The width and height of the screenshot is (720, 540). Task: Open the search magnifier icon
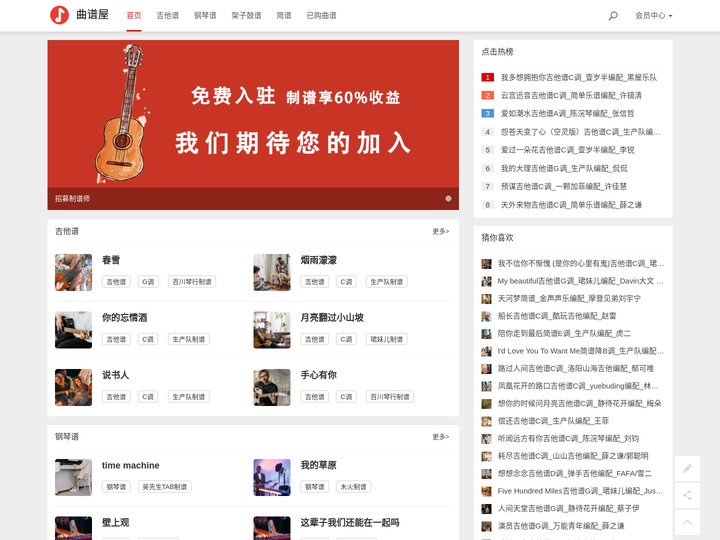point(613,16)
